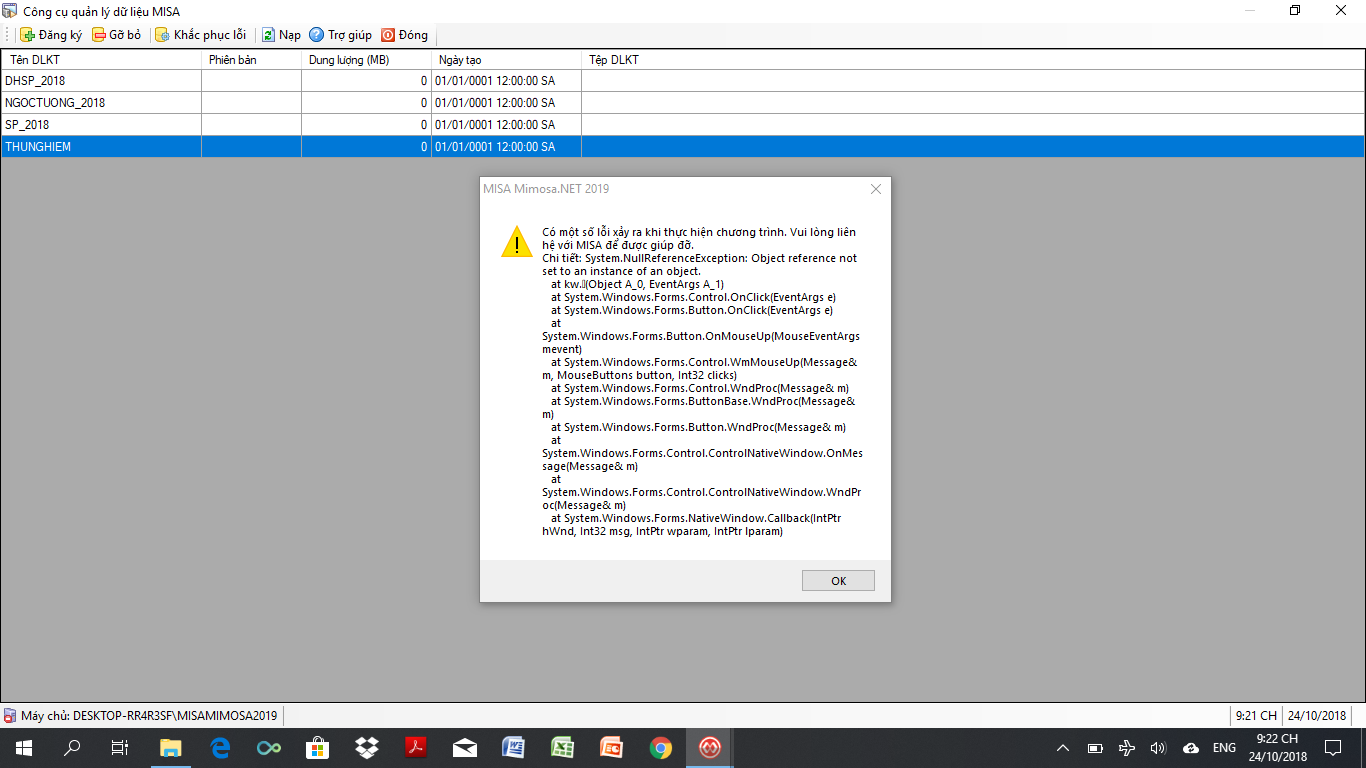Sort by Tên DLKT column header
This screenshot has width=1366, height=768.
pos(101,60)
